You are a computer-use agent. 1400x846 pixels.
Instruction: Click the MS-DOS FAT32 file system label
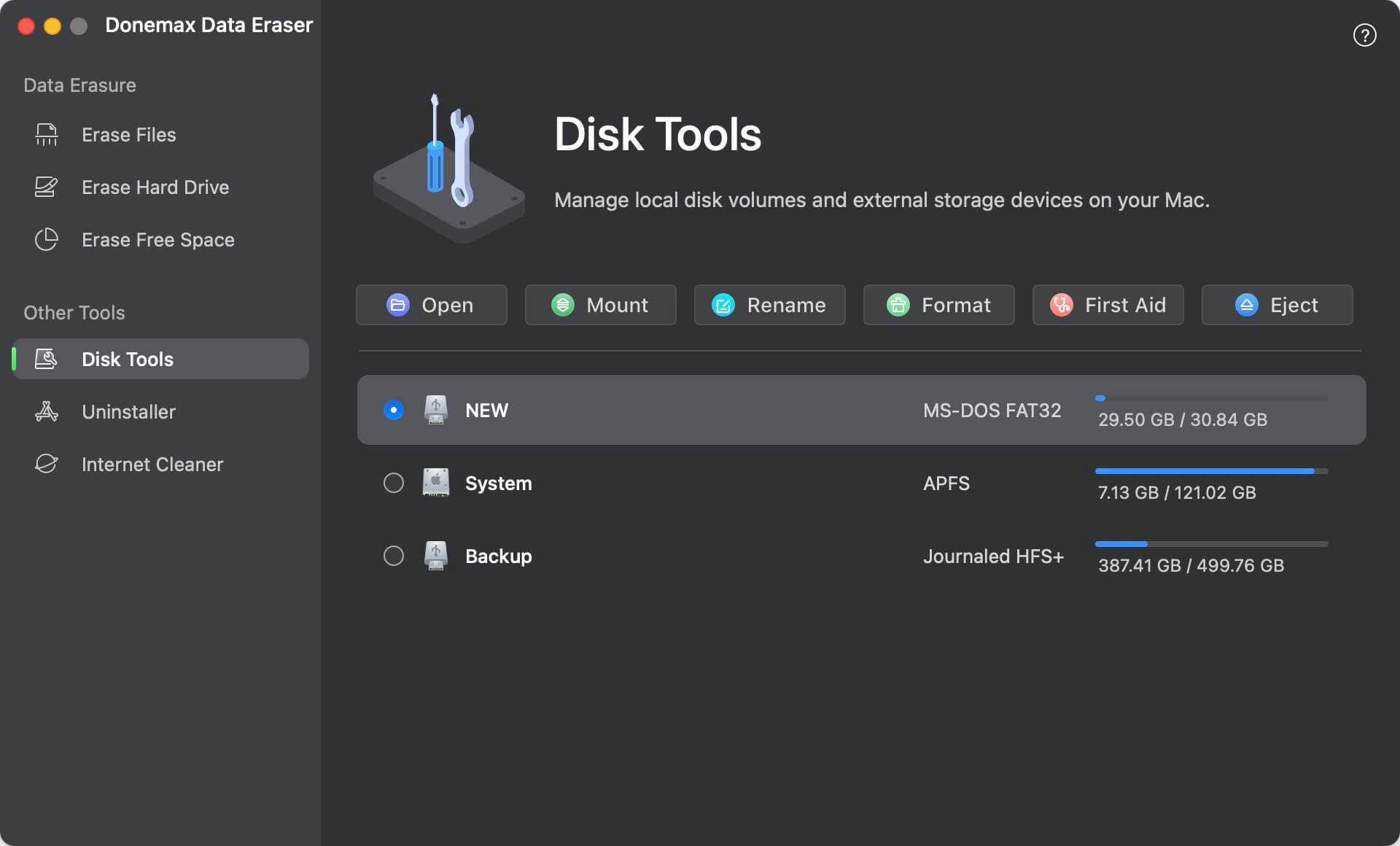point(992,411)
